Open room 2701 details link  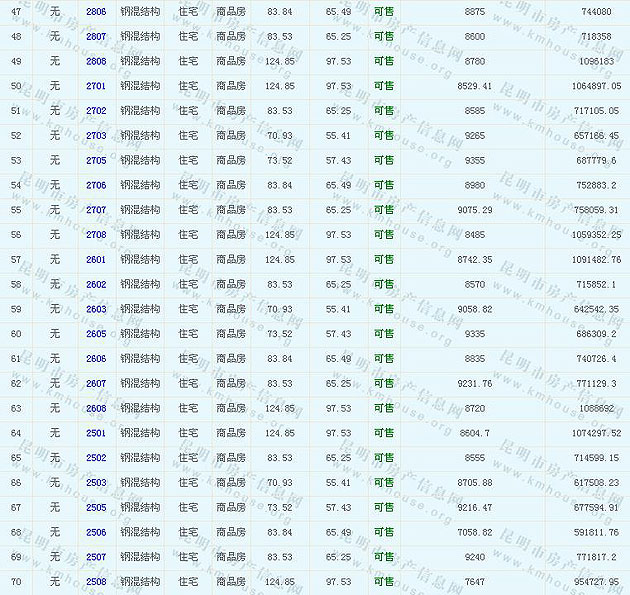pyautogui.click(x=96, y=86)
